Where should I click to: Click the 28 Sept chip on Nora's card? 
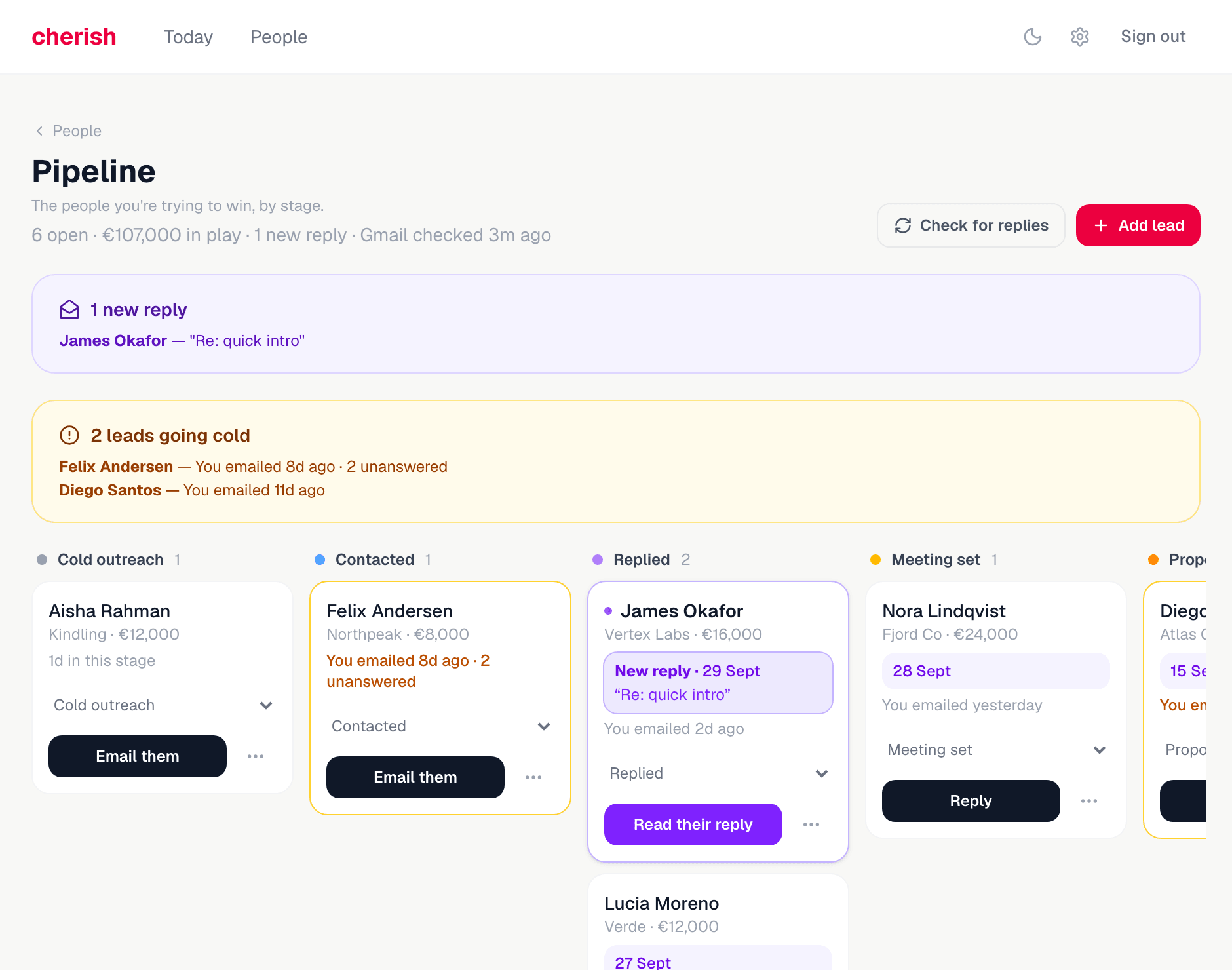click(996, 671)
